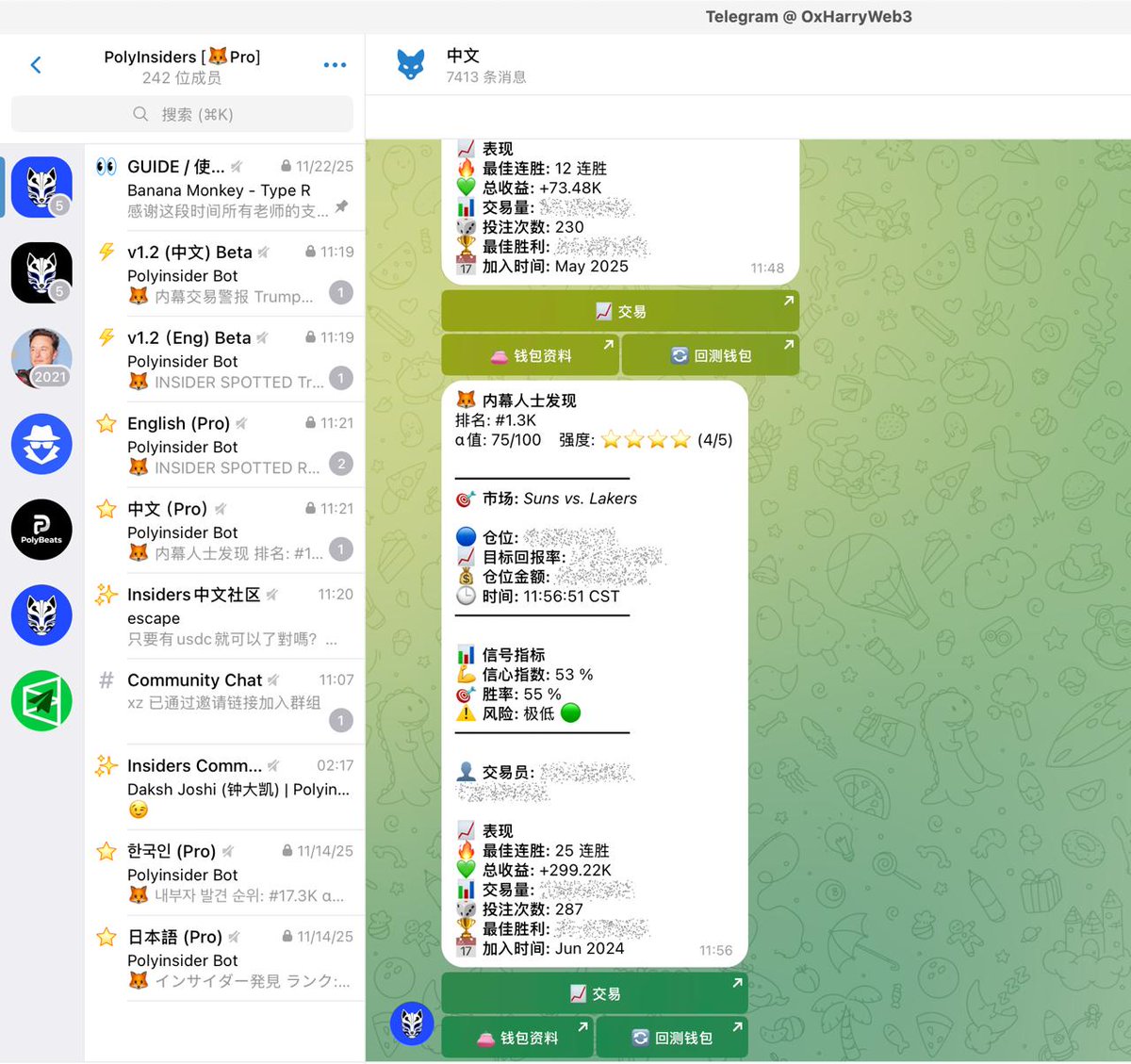Click the star icon on English (Pro)
Viewport: 1131px width, 1064px height.
[x=107, y=423]
